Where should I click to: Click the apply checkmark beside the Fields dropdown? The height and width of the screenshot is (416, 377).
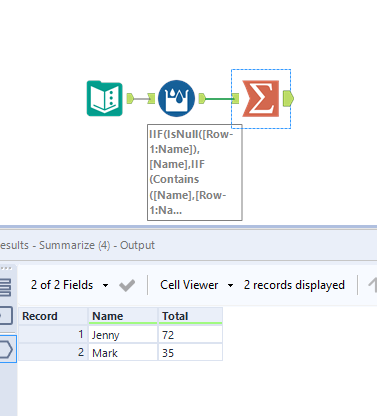coord(127,285)
